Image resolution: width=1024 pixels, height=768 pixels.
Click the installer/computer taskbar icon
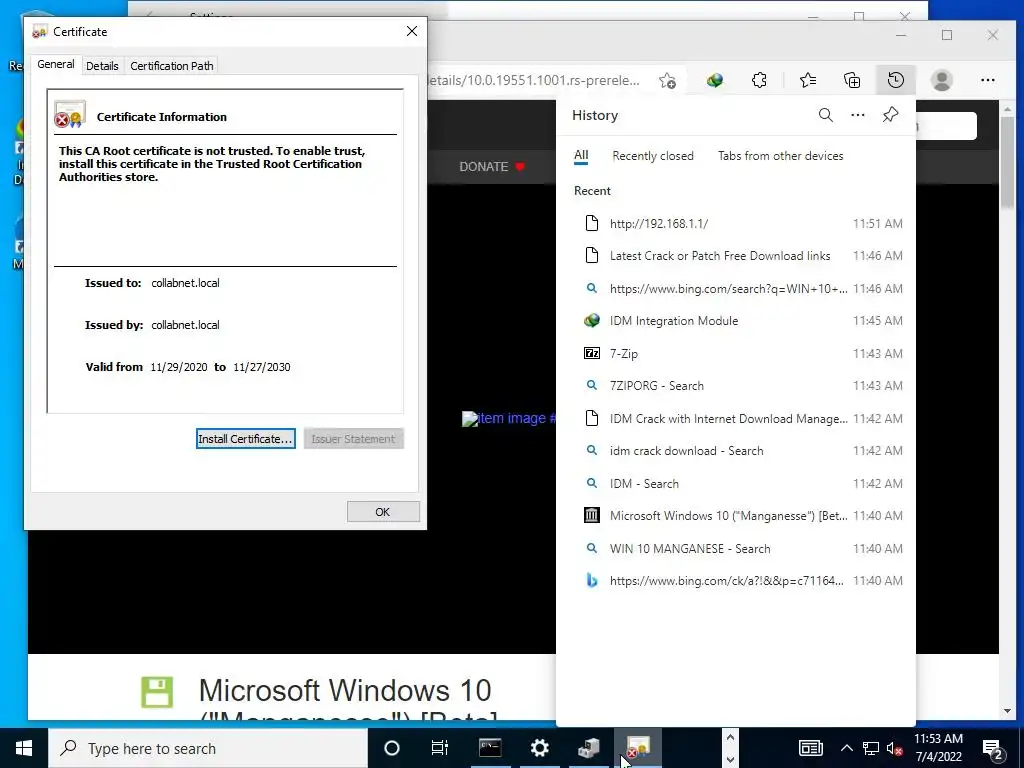[x=589, y=748]
